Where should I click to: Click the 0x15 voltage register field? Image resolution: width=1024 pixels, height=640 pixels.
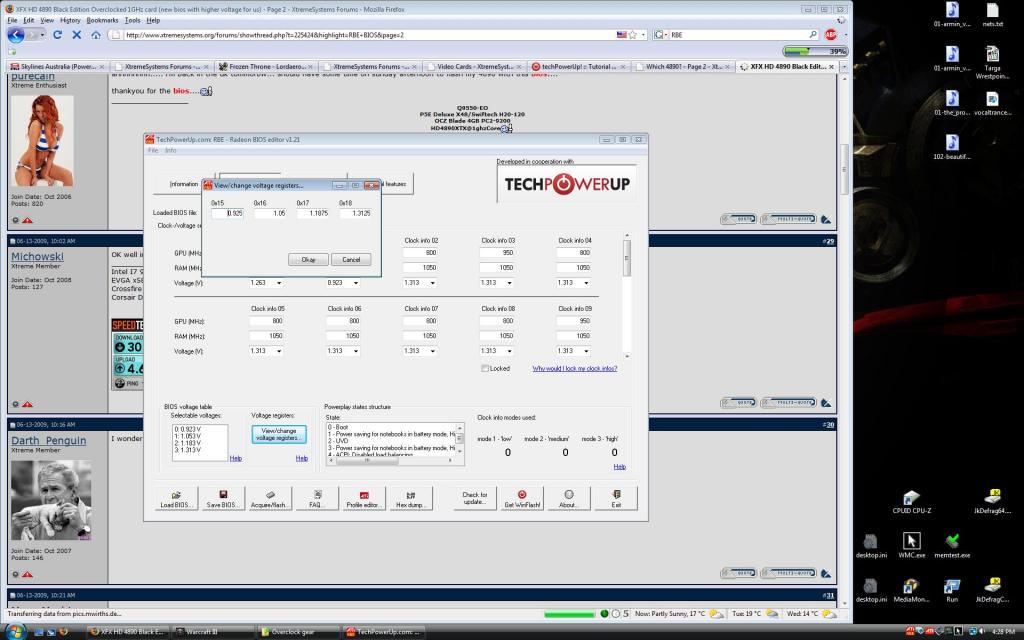coord(227,214)
